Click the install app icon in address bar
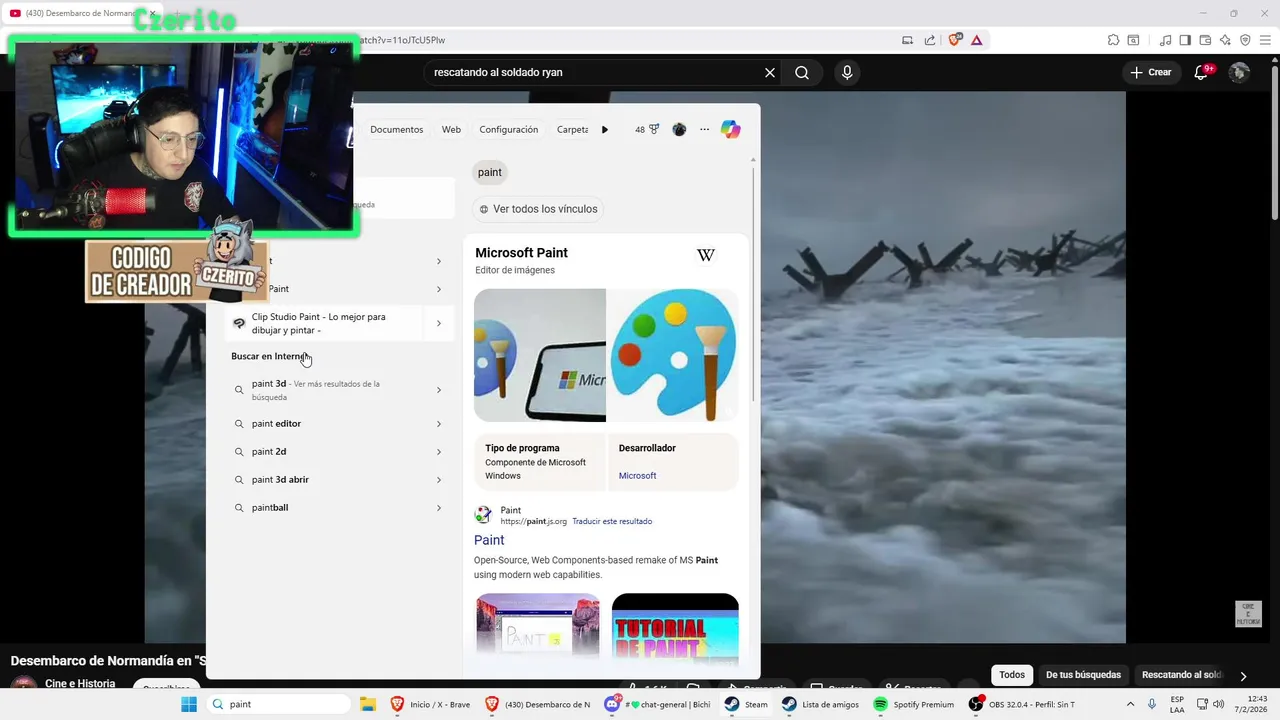This screenshot has height=720, width=1280. (907, 40)
